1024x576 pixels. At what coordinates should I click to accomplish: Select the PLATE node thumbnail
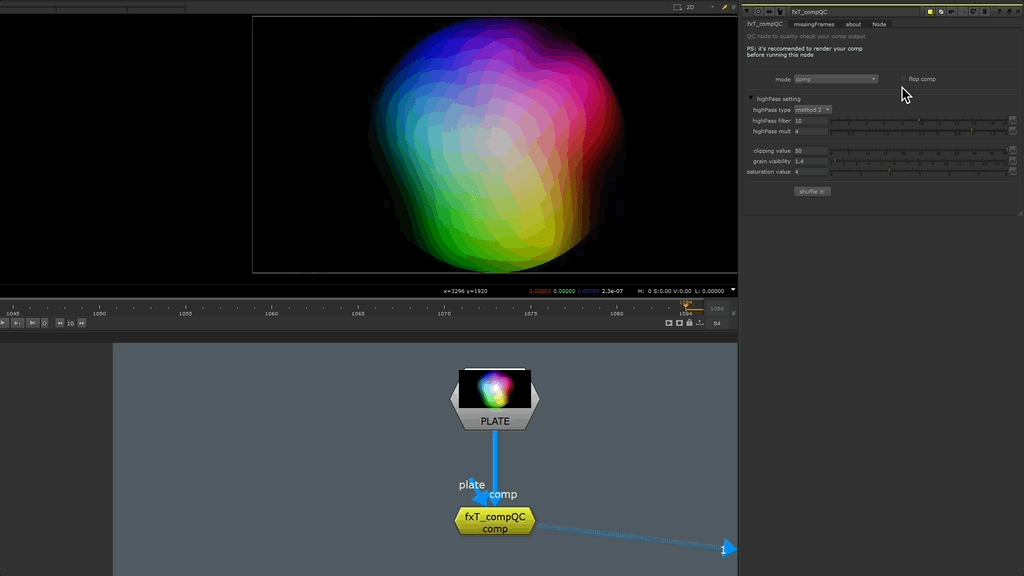click(x=495, y=389)
